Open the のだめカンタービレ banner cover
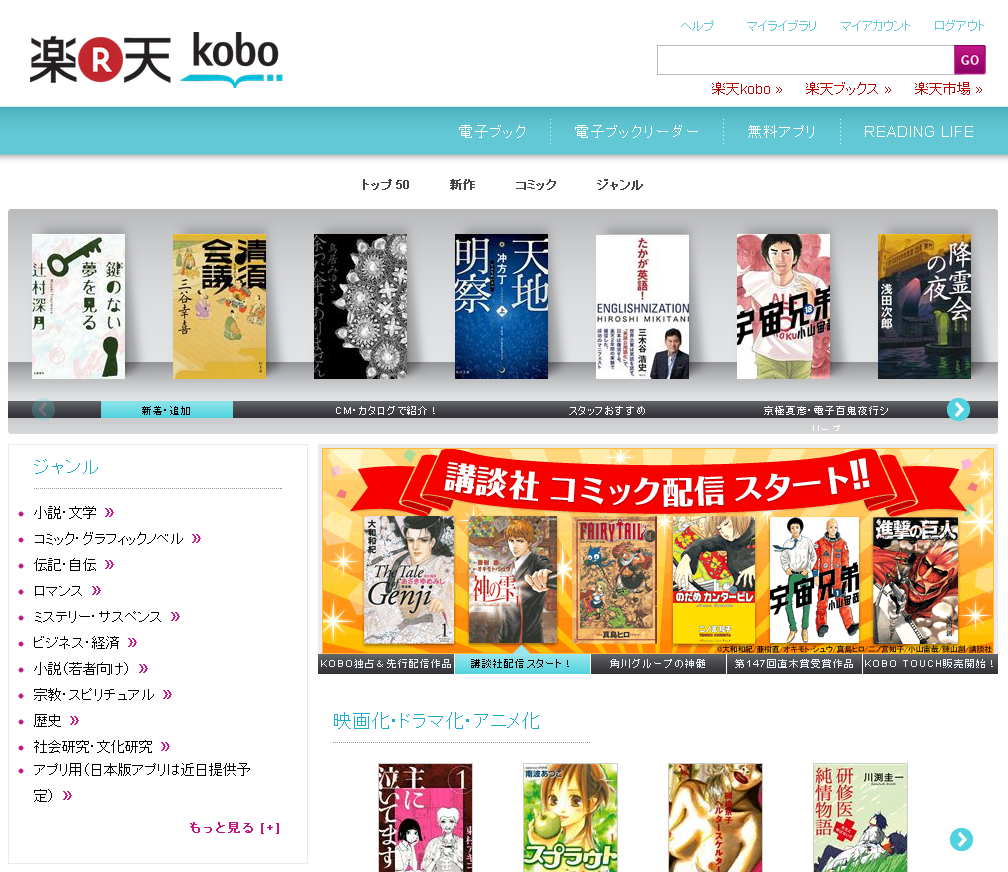1008x872 pixels. pyautogui.click(x=714, y=580)
